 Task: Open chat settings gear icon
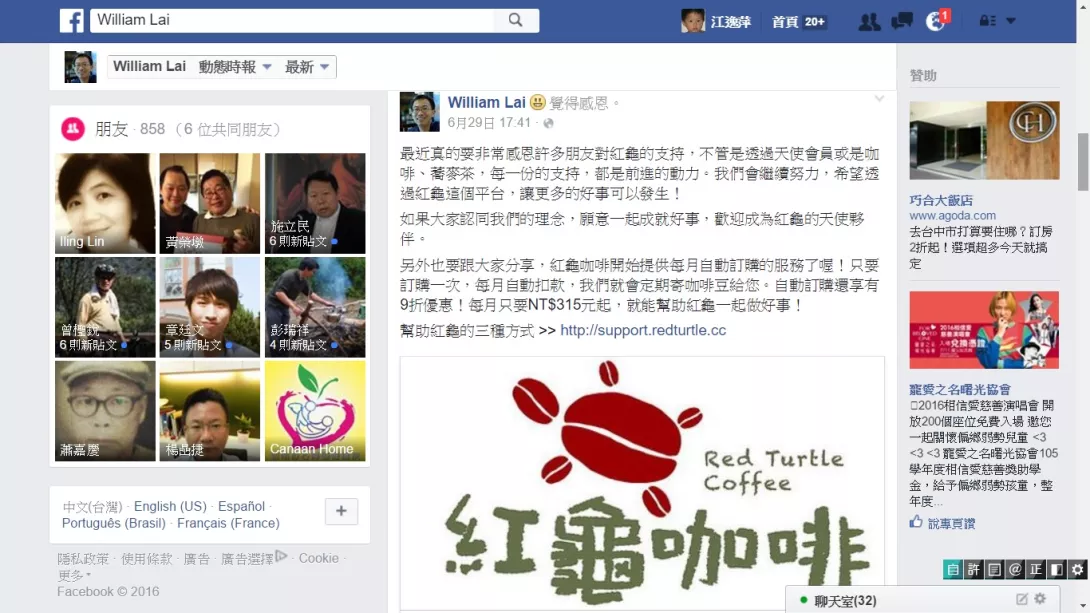1040,598
